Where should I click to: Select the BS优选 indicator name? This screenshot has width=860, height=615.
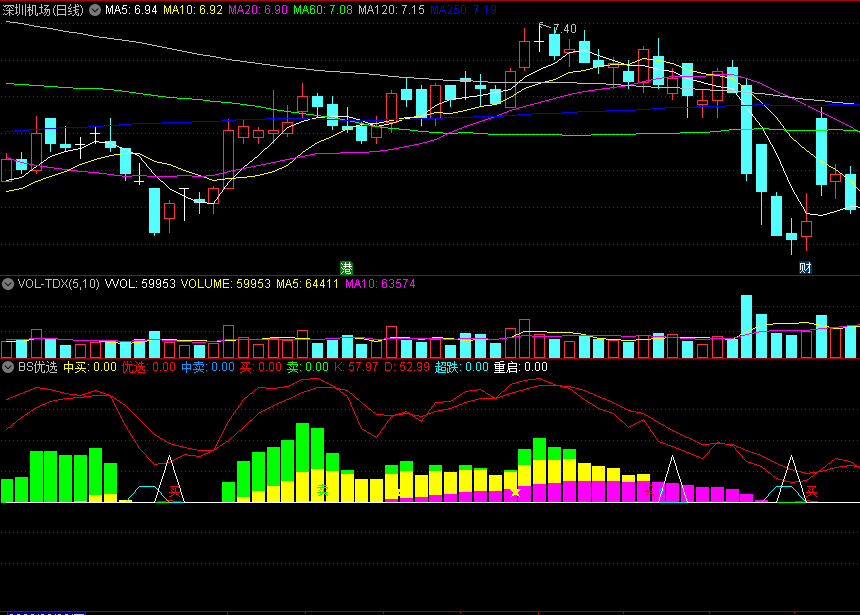click(x=37, y=367)
